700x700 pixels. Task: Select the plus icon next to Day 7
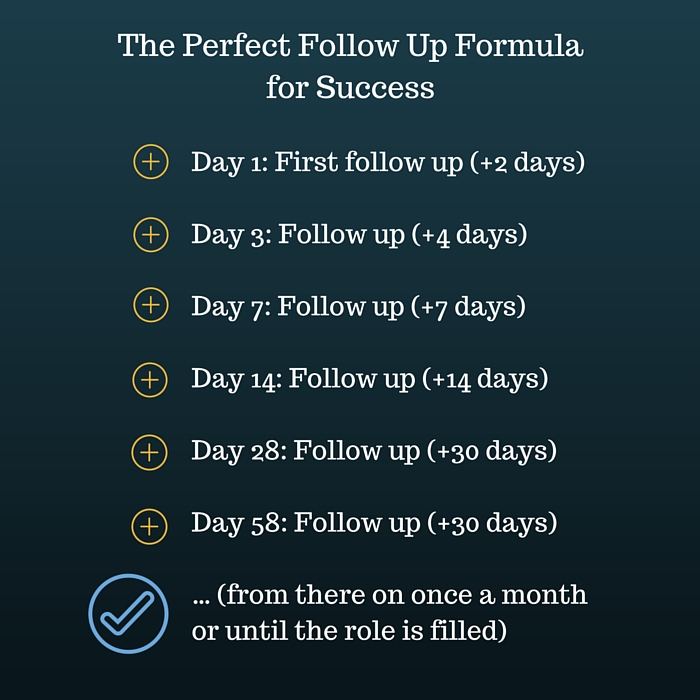click(x=150, y=306)
